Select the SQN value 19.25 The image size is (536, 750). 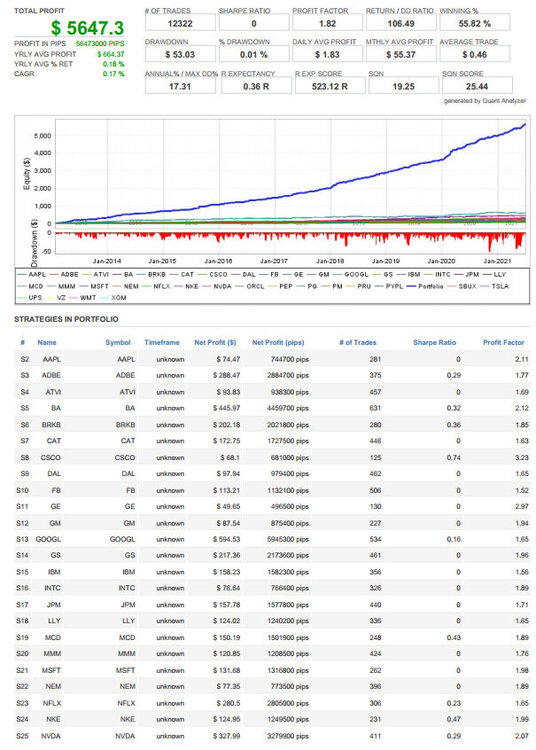click(x=404, y=87)
